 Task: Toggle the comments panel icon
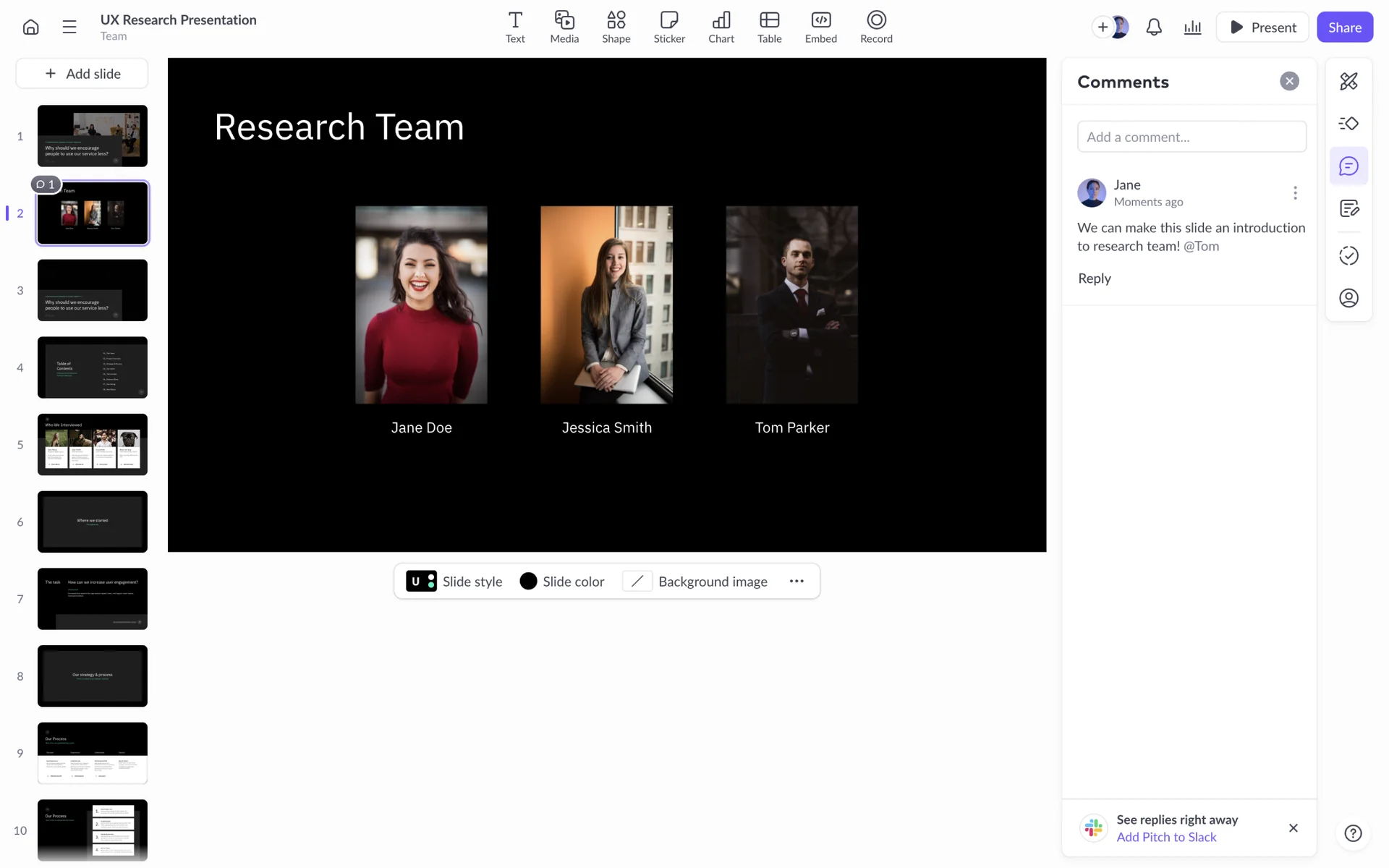(1348, 166)
